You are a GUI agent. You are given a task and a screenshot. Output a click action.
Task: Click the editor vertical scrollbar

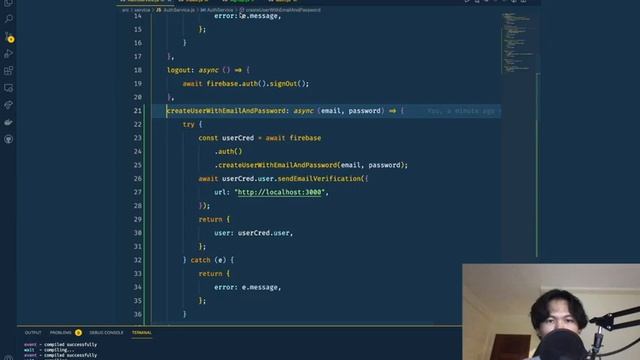538,164
